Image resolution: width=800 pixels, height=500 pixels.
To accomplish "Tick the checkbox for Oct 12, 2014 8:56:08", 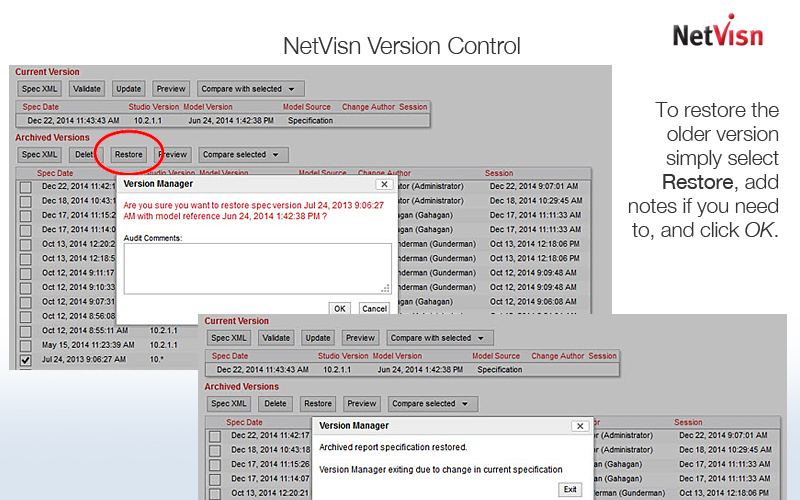I will 26,317.
